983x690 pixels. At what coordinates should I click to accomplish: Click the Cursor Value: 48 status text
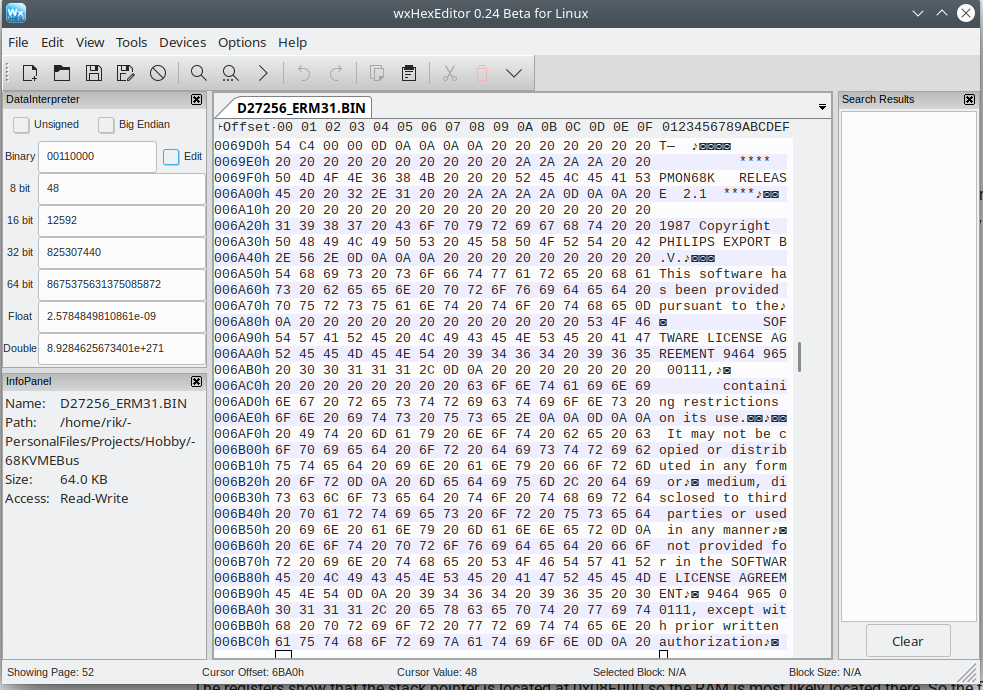[x=437, y=672]
